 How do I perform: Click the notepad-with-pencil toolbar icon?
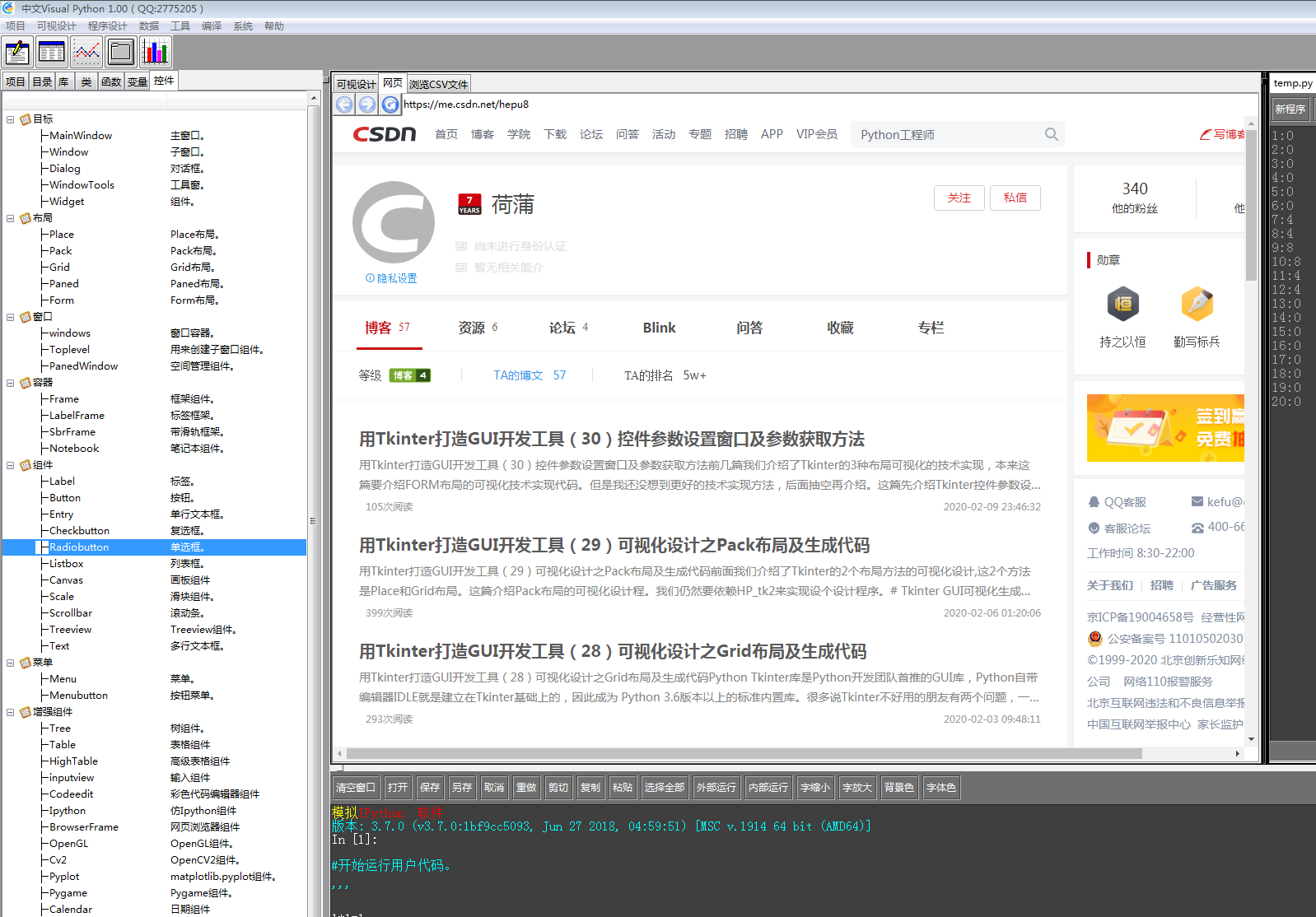point(17,52)
